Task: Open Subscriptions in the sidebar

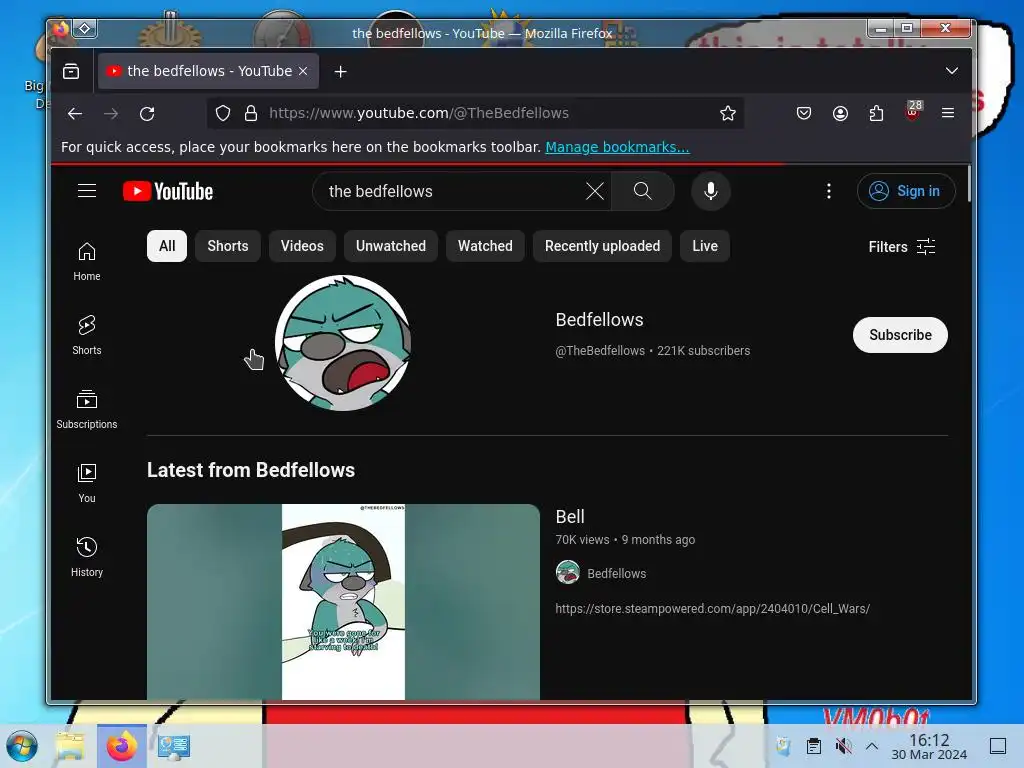Action: (87, 409)
